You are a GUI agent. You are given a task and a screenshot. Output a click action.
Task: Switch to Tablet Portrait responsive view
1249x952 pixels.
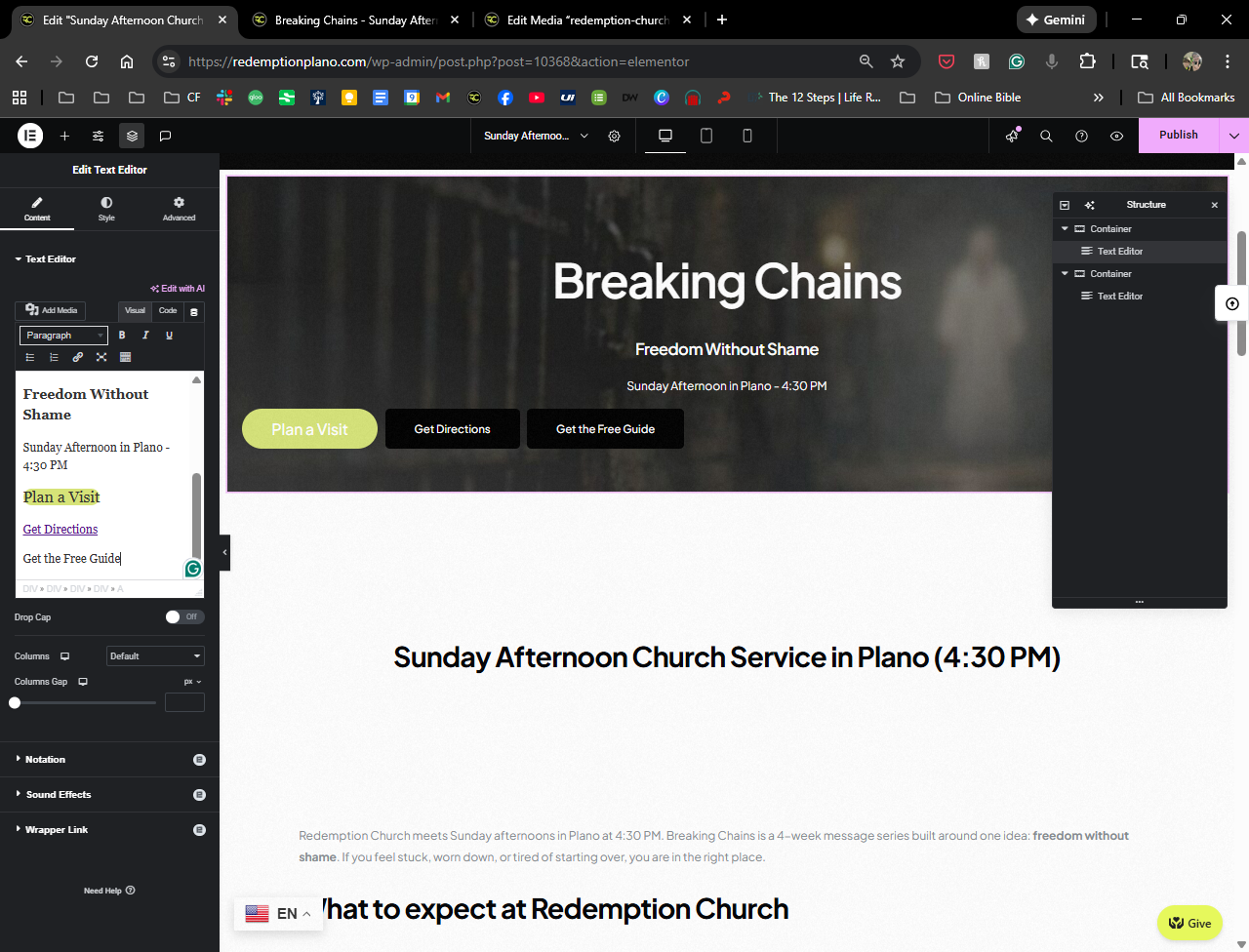coord(706,136)
